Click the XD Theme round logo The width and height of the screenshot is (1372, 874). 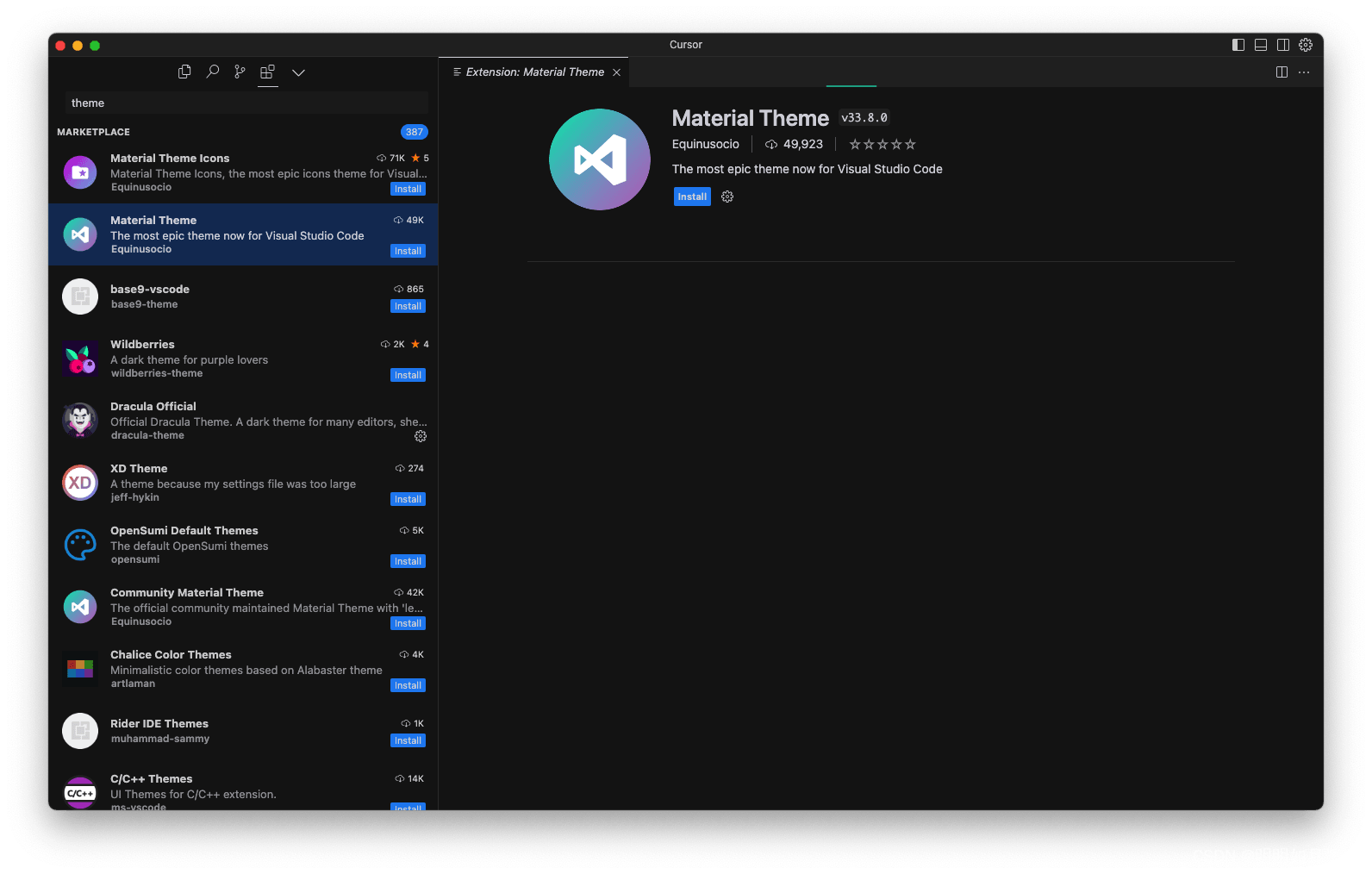(x=80, y=483)
